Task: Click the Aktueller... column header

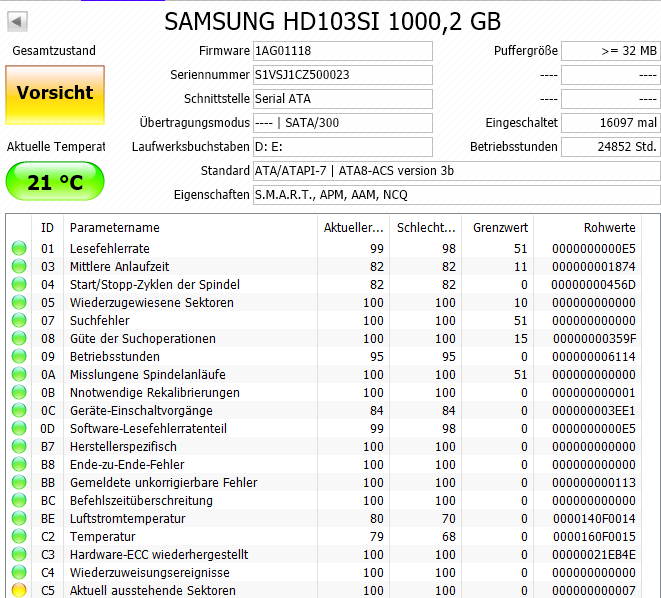Action: (x=353, y=228)
